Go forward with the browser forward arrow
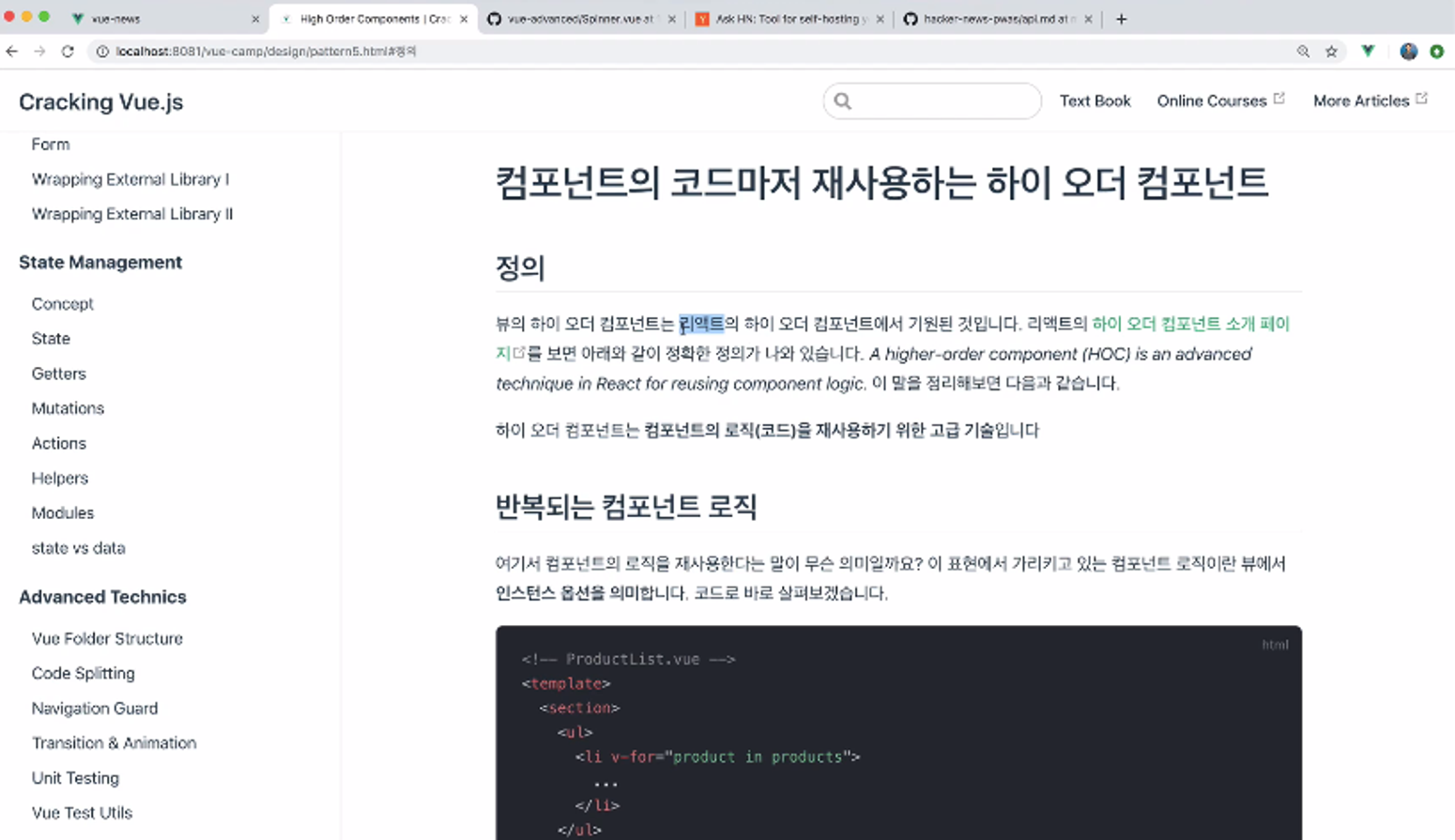1455x840 pixels. (39, 52)
